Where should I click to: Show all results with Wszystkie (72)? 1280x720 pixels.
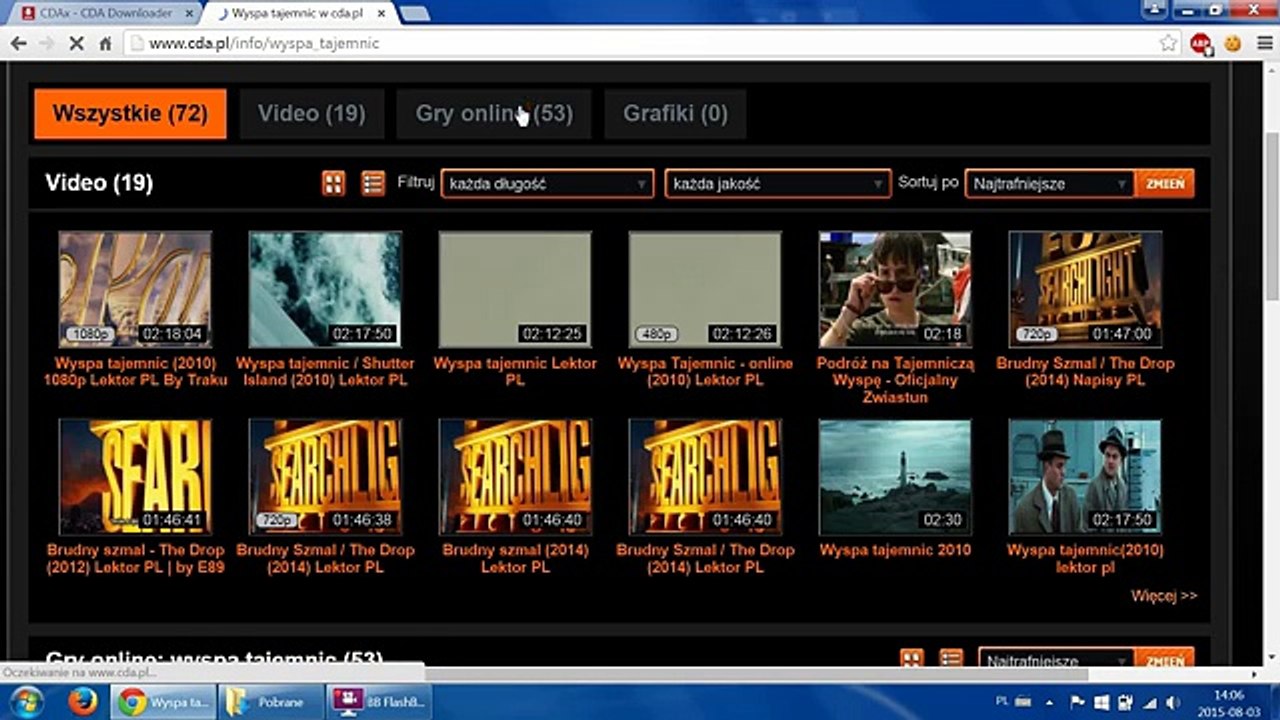[x=130, y=114]
